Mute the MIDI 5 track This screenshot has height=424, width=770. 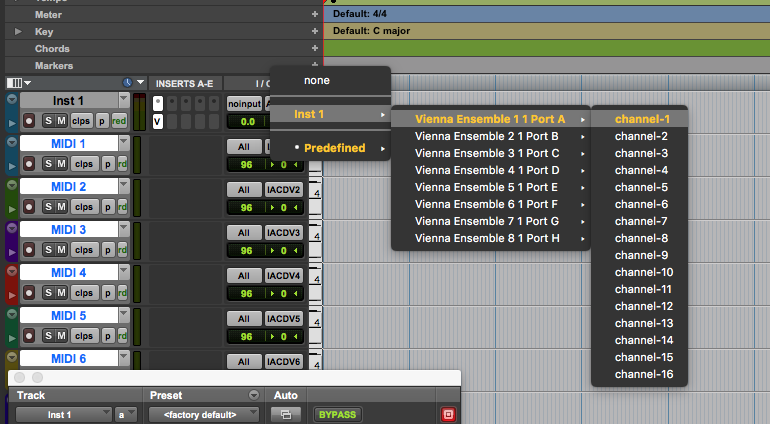coord(61,336)
